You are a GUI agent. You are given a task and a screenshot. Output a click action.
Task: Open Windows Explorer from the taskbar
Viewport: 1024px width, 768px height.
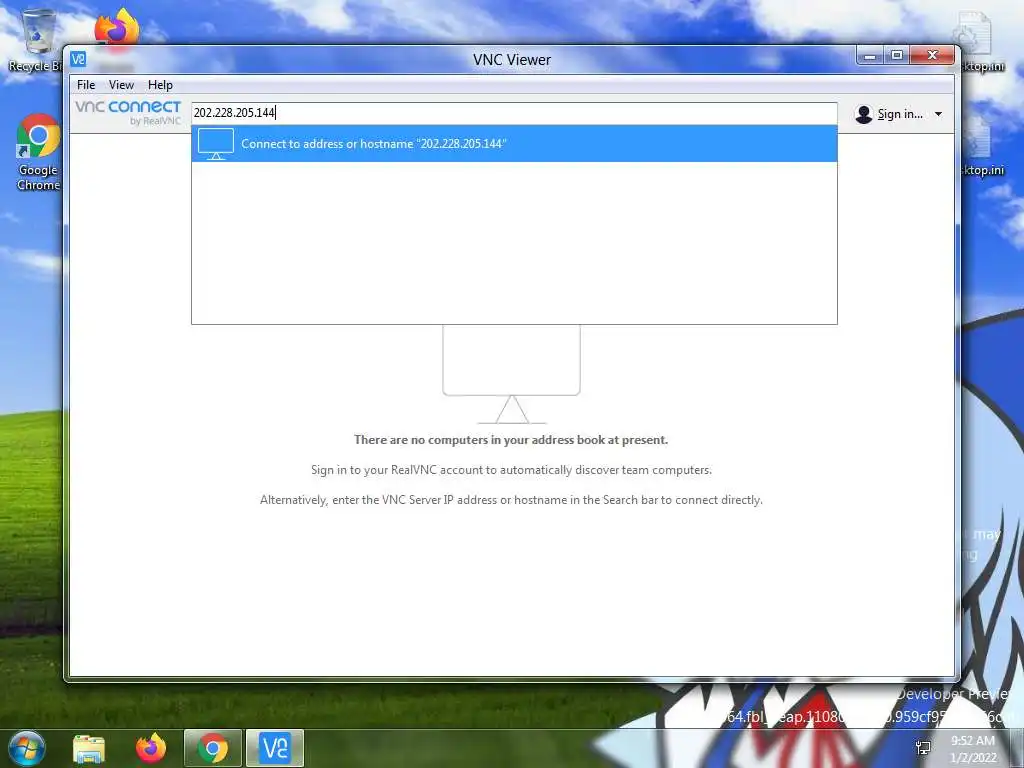pos(89,749)
